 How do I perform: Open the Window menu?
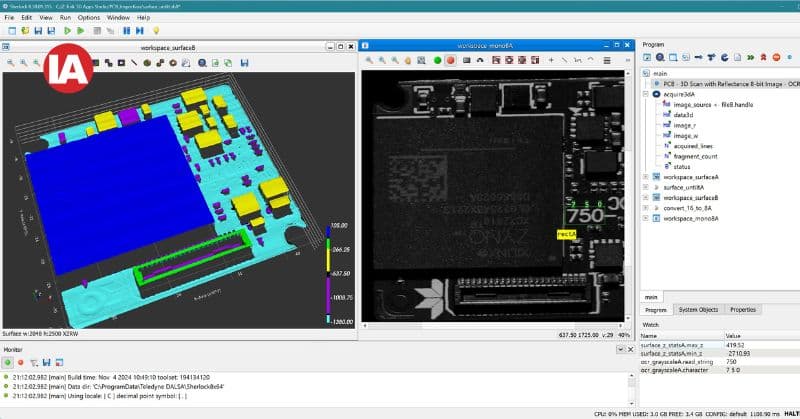(x=118, y=17)
